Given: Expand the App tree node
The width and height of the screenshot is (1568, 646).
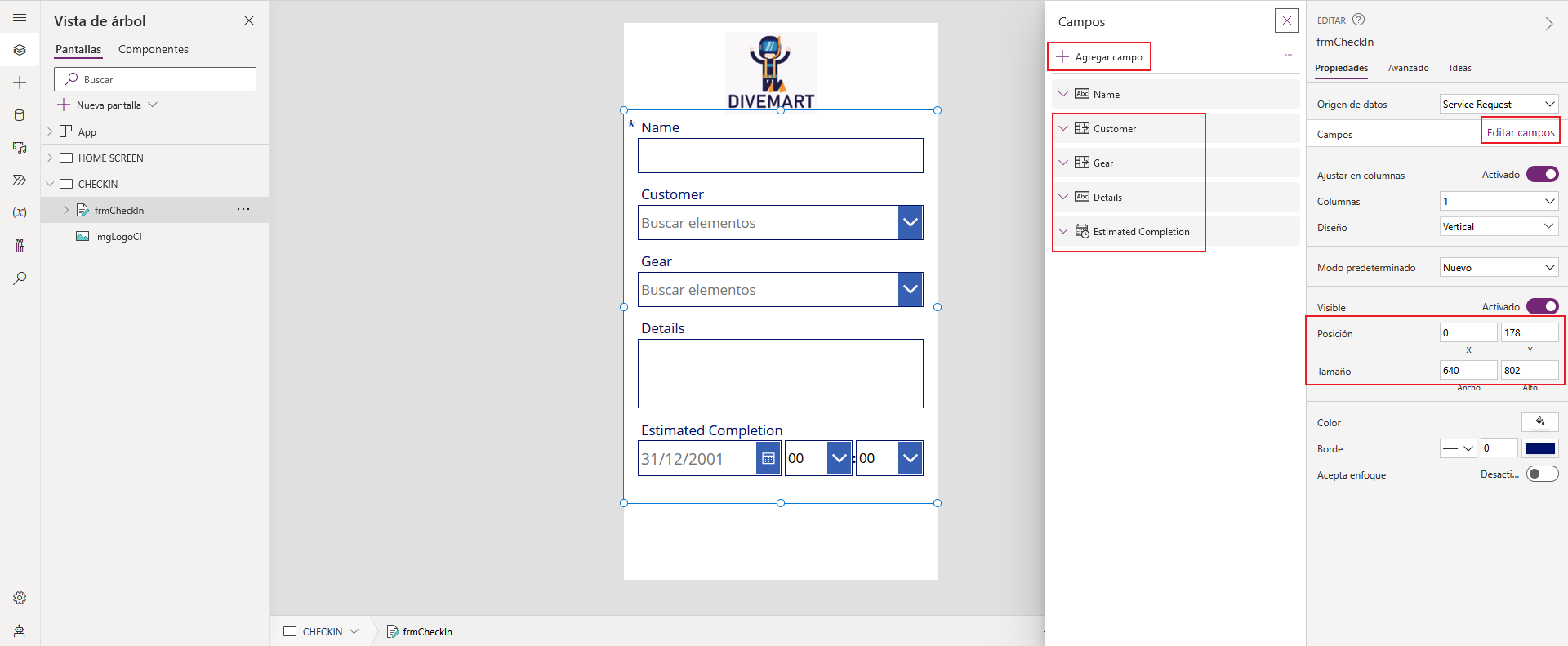Looking at the screenshot, I should (50, 131).
